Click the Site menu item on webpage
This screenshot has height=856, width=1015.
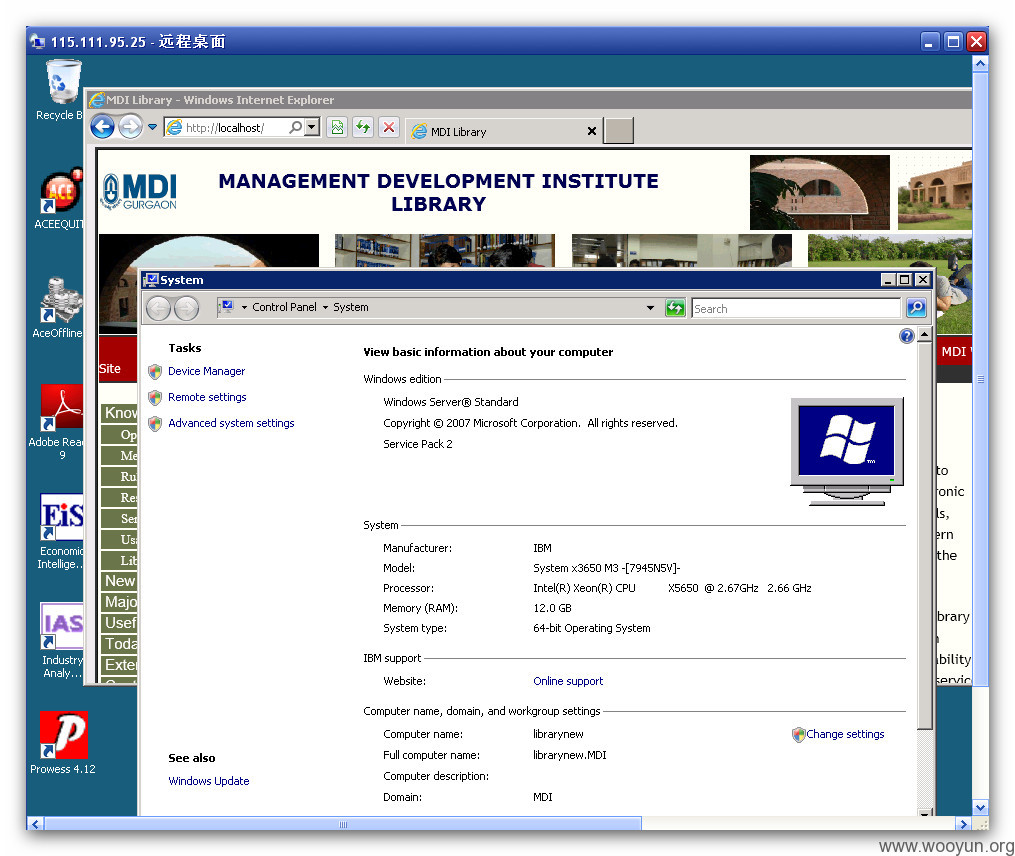coord(109,368)
